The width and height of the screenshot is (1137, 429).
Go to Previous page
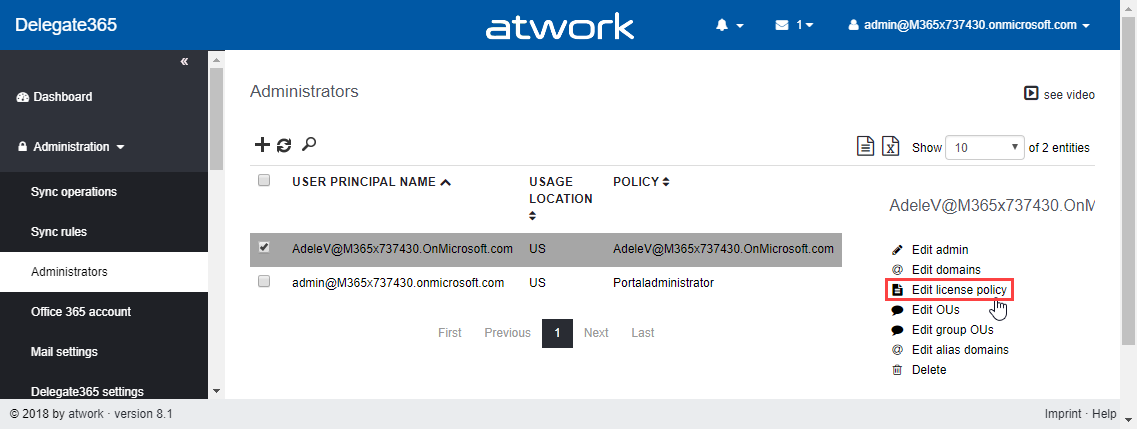508,333
